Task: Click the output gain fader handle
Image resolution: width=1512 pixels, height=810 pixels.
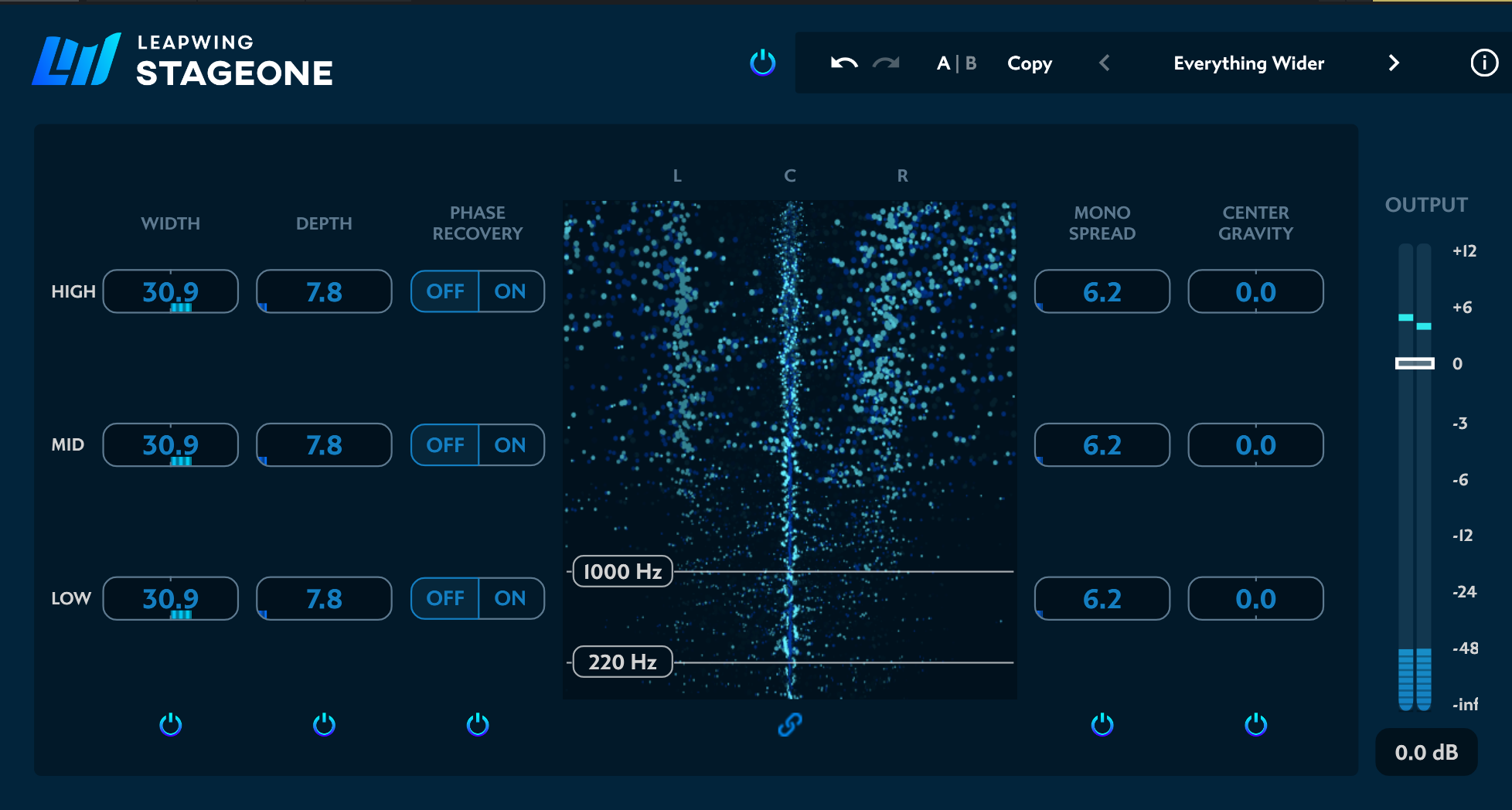Action: coord(1415,363)
